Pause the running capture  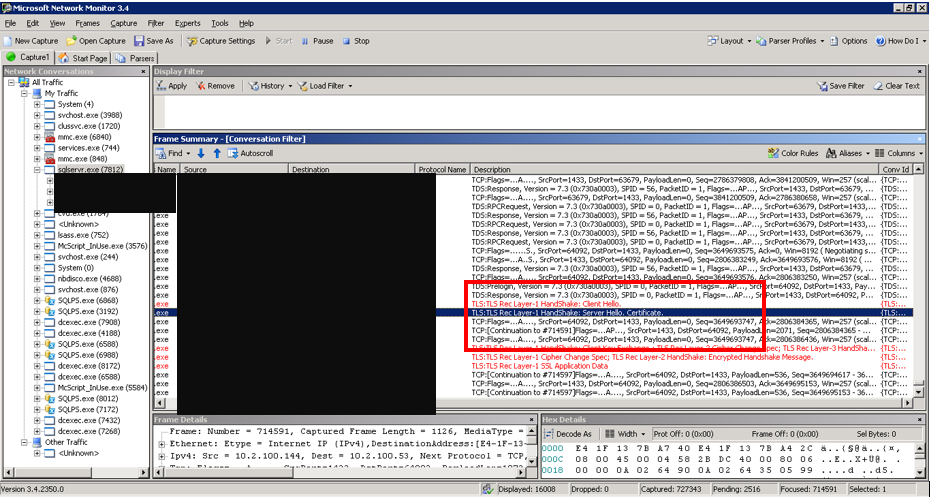(317, 41)
